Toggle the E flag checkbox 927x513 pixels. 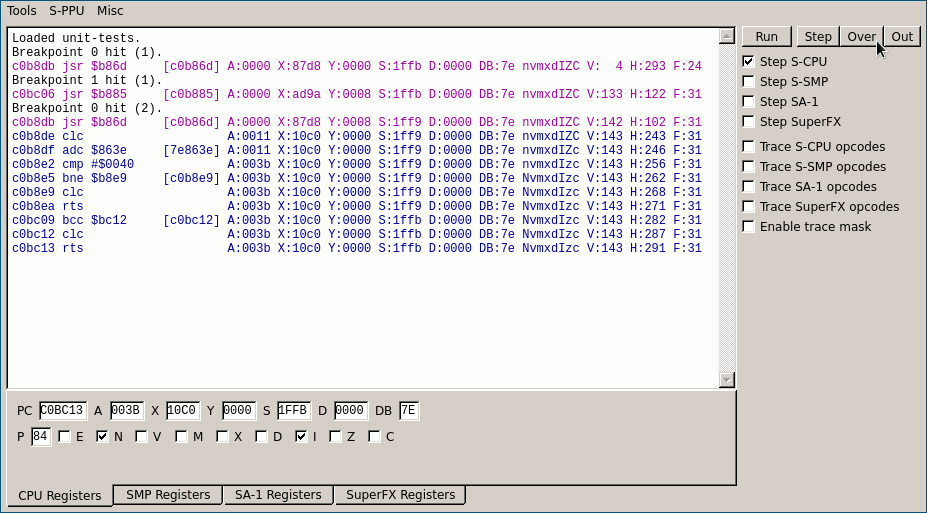64,437
